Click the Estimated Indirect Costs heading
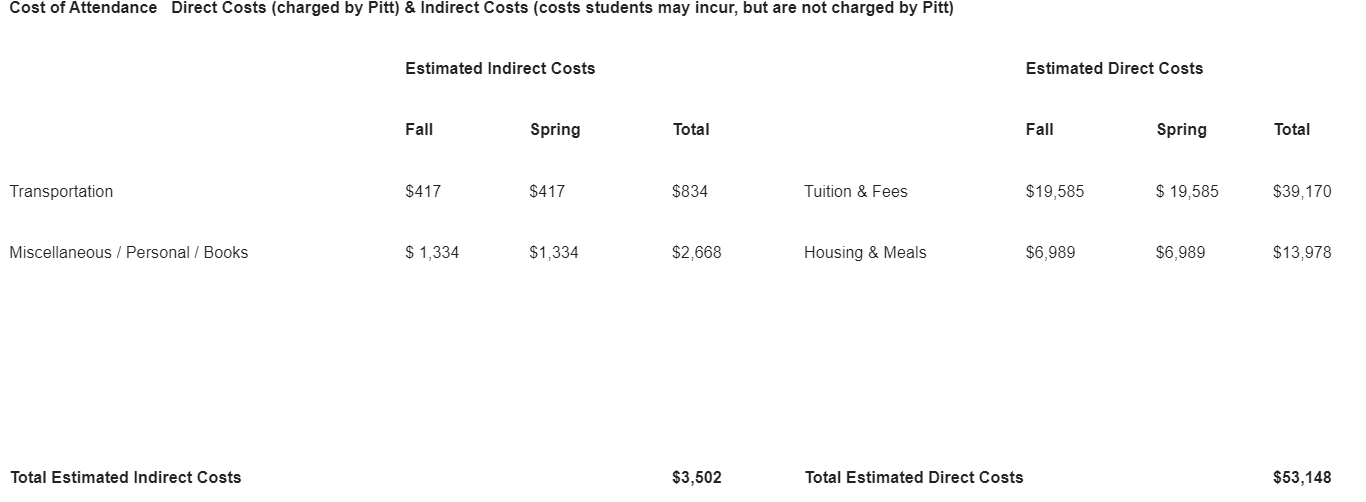 (x=500, y=68)
